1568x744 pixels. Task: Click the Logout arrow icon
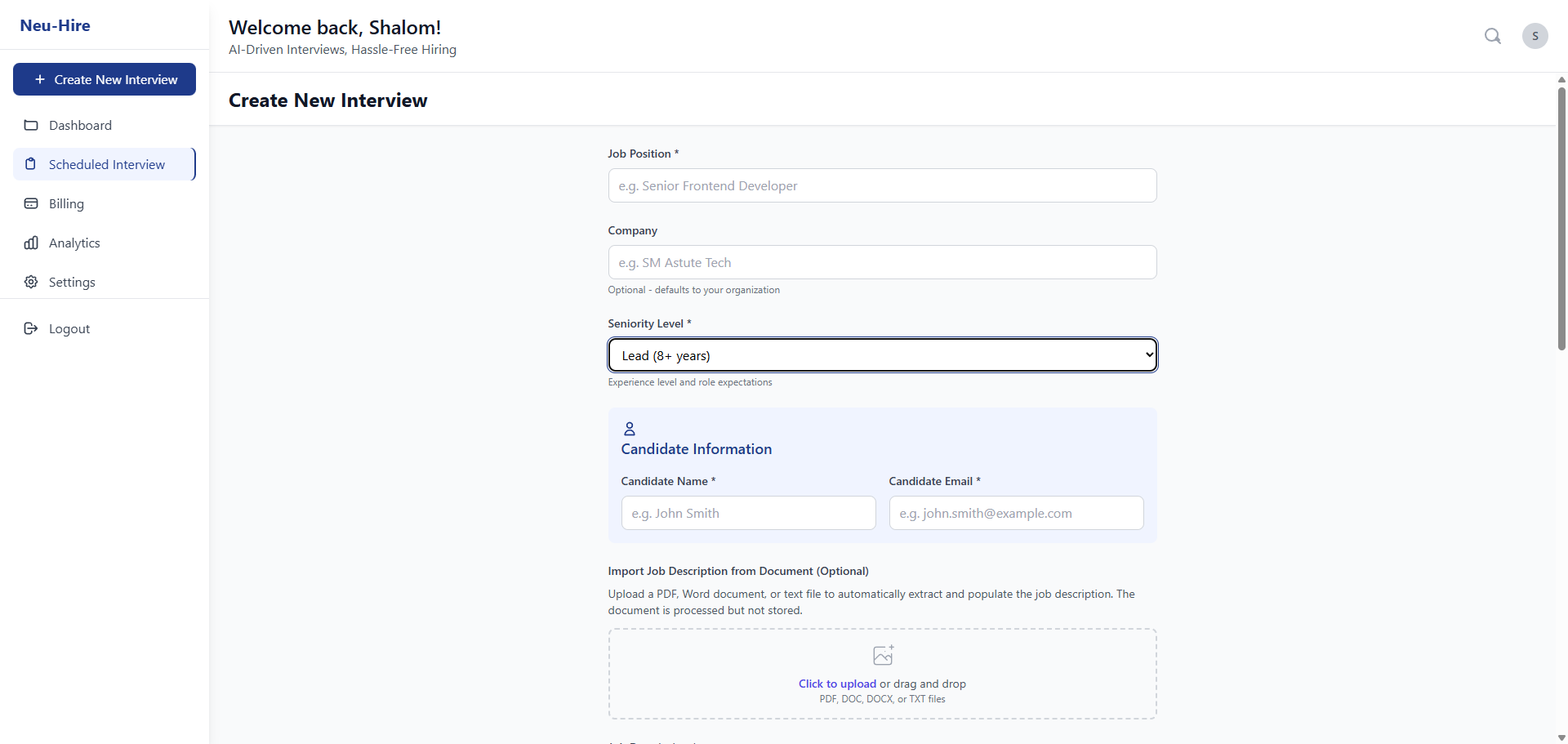(x=30, y=328)
